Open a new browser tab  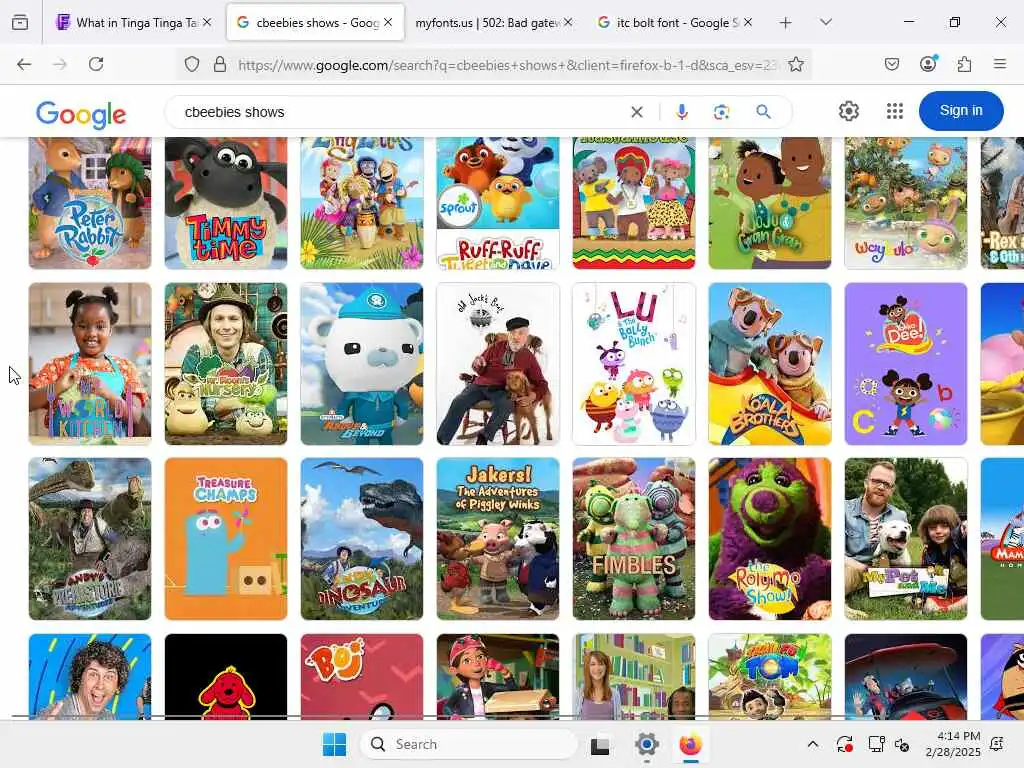(x=786, y=23)
